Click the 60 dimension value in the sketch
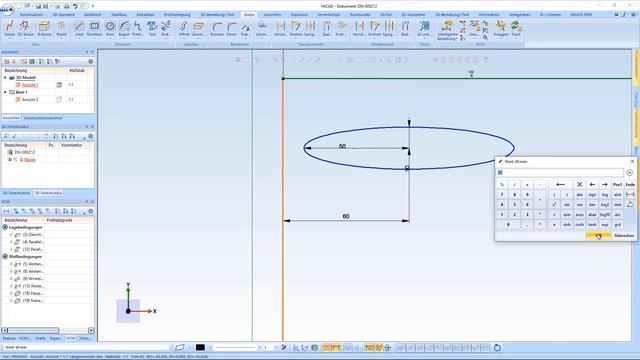Image resolution: width=640 pixels, height=360 pixels. click(x=346, y=216)
